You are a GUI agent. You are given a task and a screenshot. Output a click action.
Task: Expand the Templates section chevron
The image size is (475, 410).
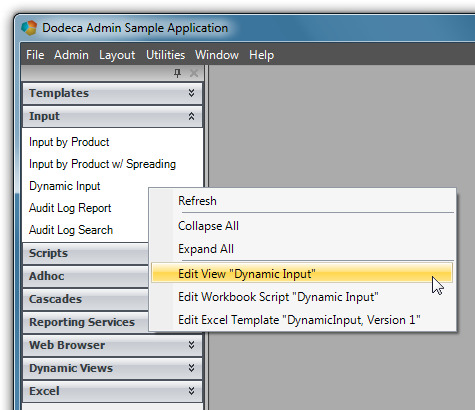tap(191, 93)
